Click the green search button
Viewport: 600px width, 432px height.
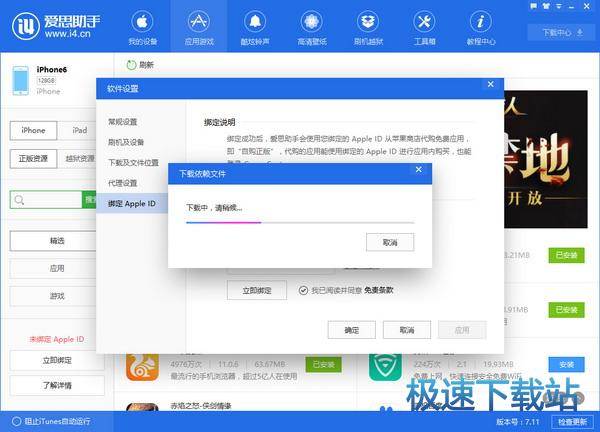click(x=89, y=200)
